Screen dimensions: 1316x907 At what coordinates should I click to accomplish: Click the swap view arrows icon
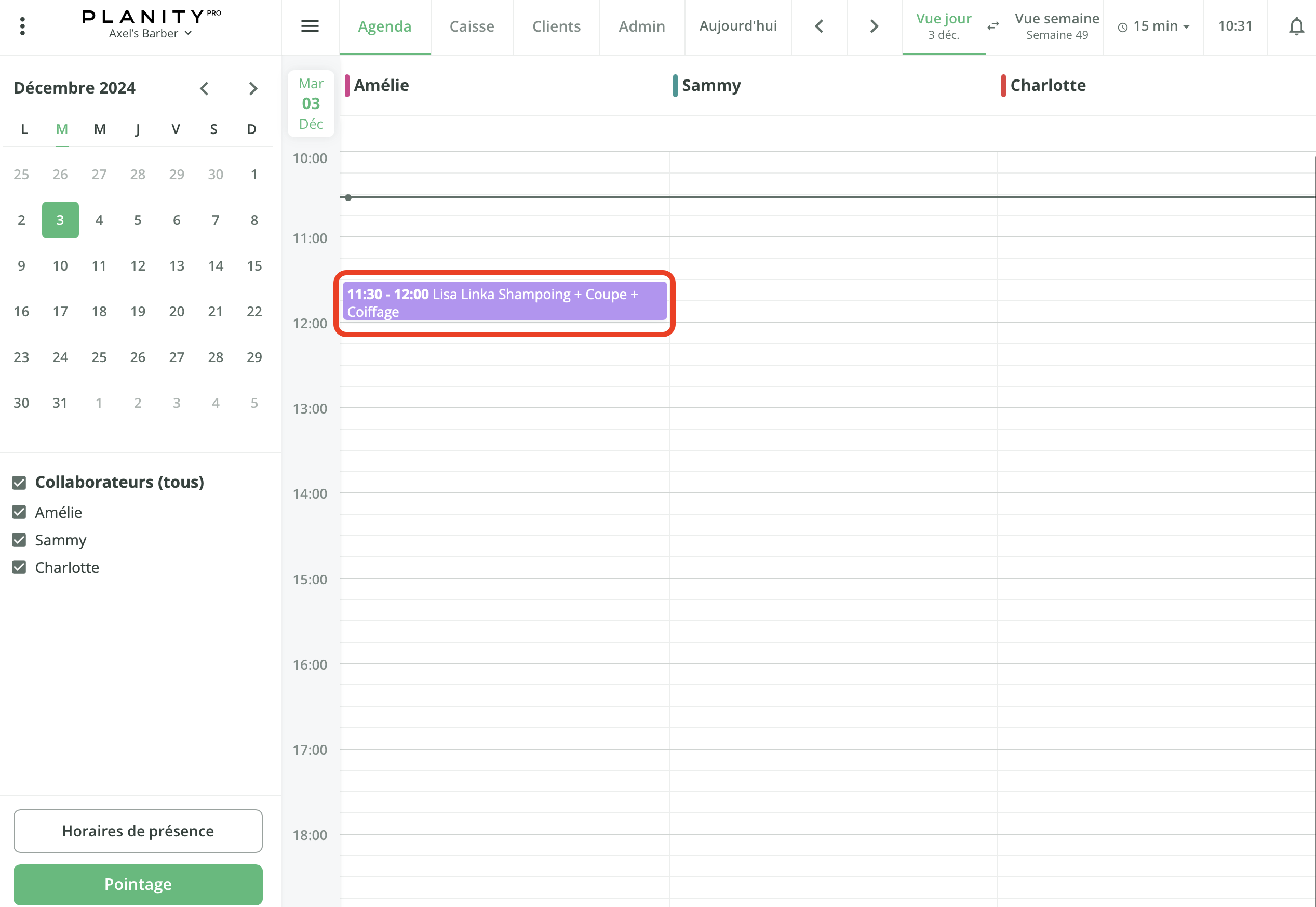[992, 26]
